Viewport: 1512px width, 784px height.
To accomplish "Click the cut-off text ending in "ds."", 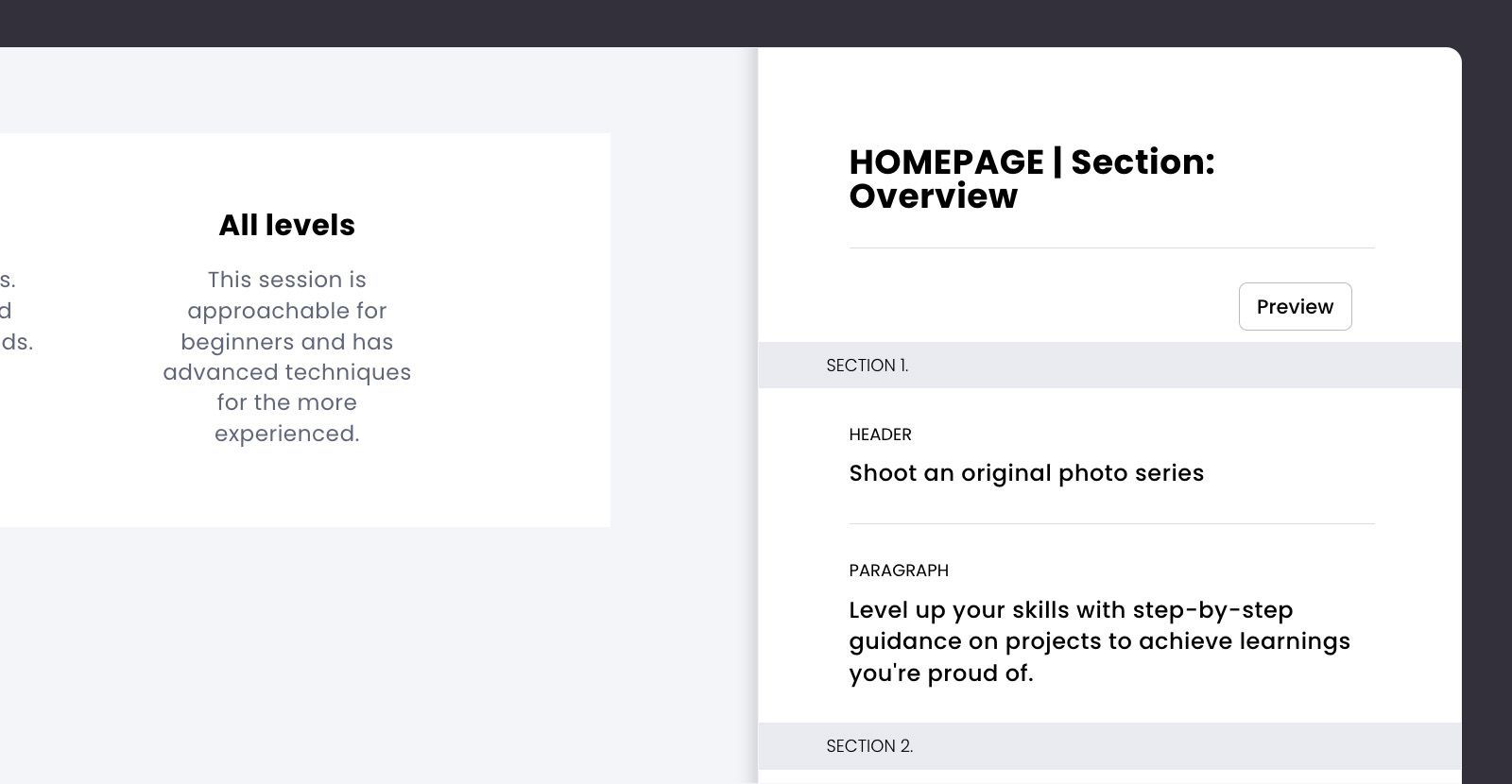I will click(16, 342).
